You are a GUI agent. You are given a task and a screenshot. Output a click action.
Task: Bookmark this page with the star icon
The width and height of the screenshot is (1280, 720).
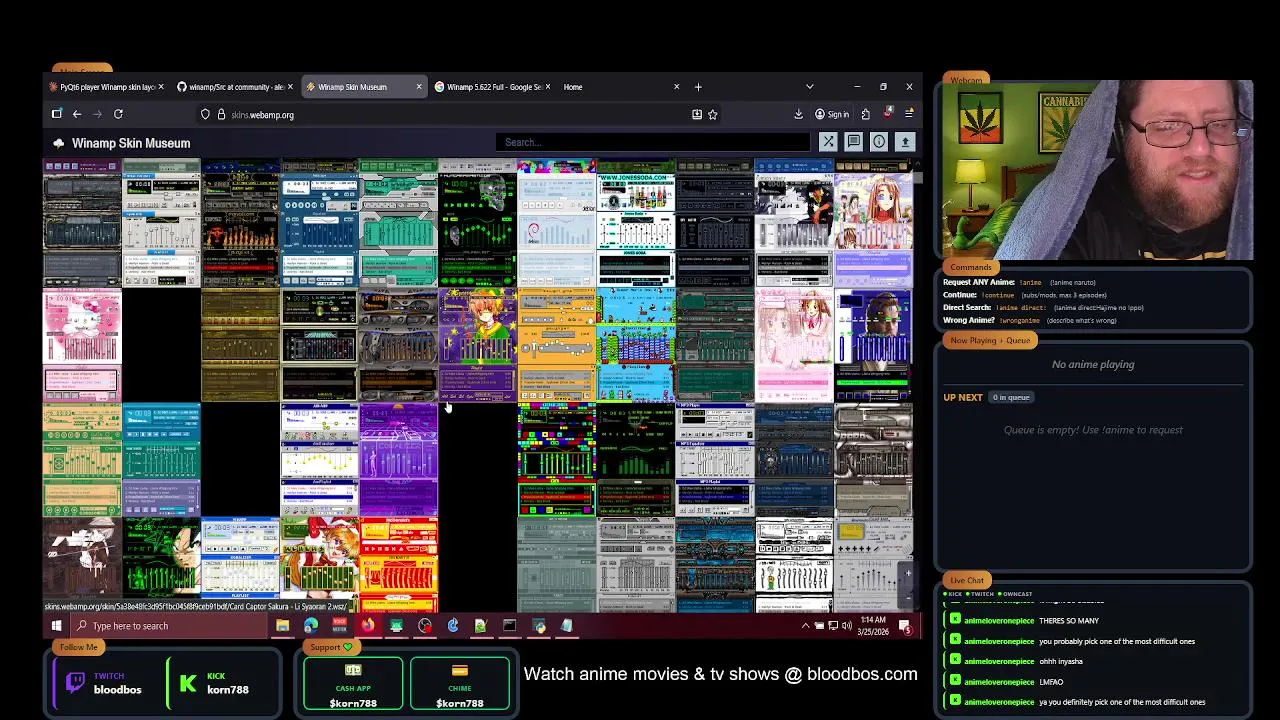click(713, 114)
